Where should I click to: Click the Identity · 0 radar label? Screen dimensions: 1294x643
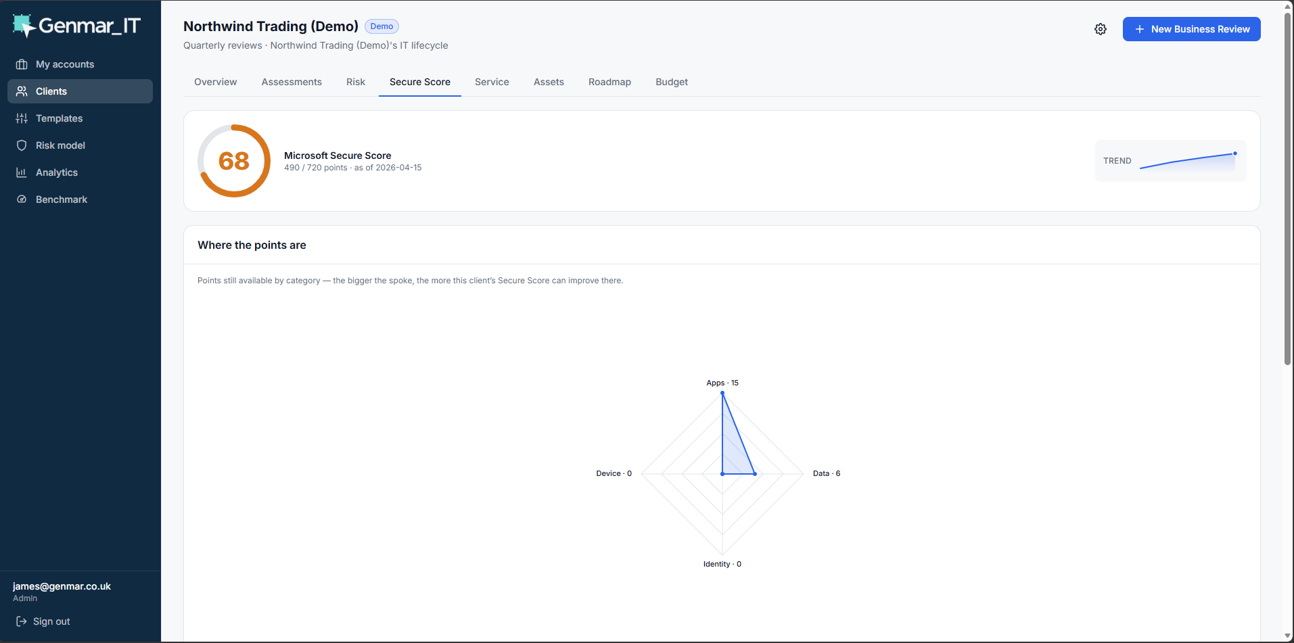coord(722,564)
